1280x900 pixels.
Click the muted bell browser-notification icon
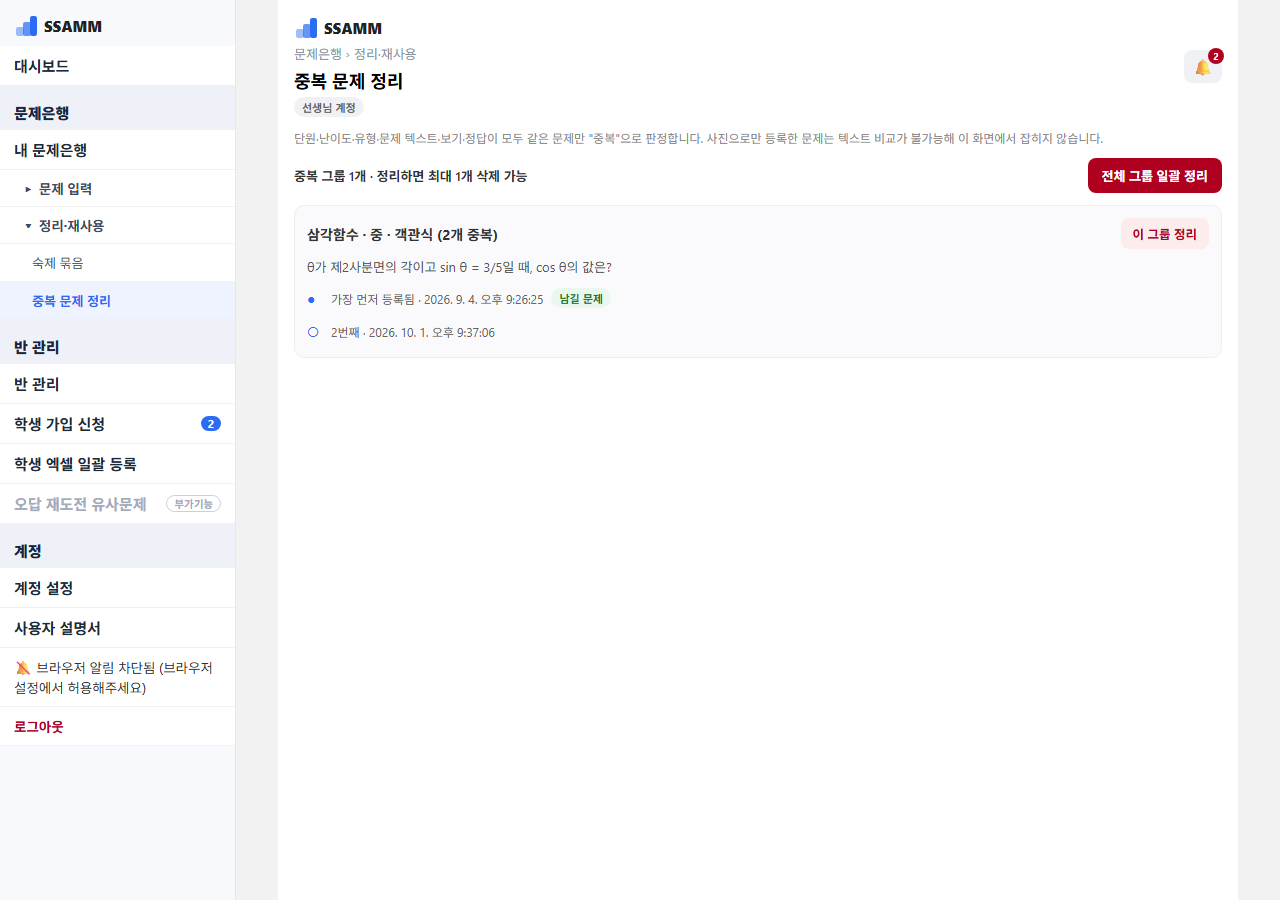click(x=23, y=668)
